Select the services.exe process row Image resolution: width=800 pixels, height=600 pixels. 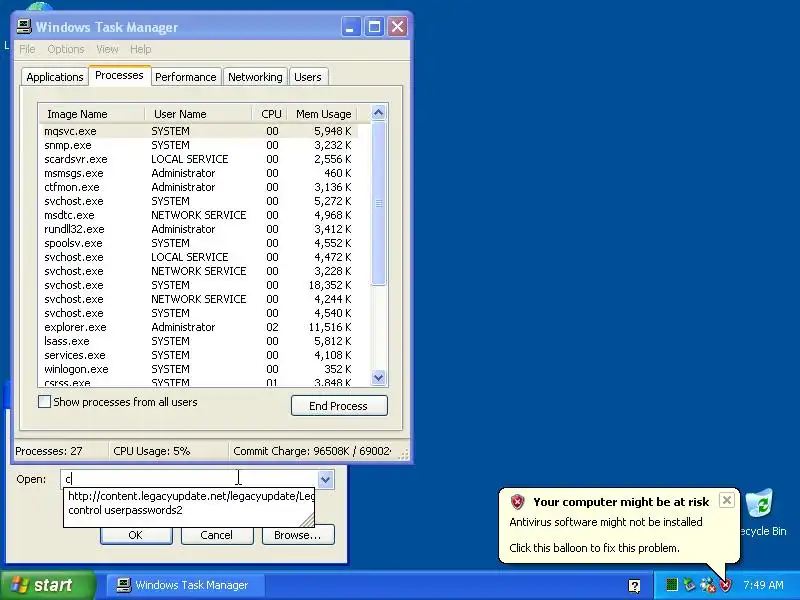[198, 355]
